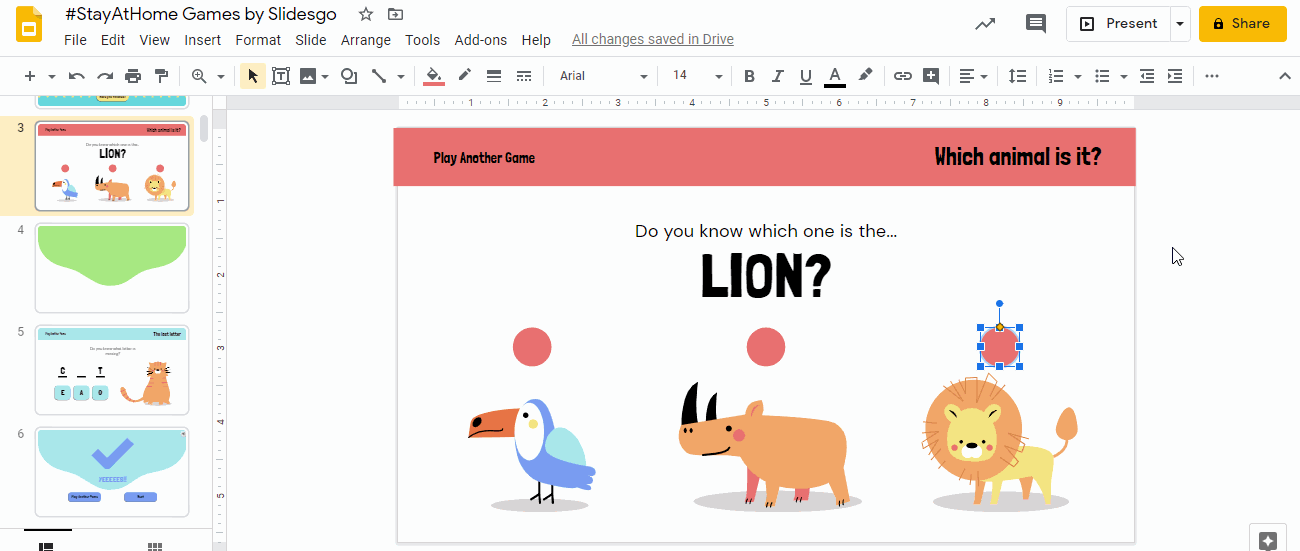The image size is (1300, 551).
Task: Open the text align dropdown
Action: point(973,76)
